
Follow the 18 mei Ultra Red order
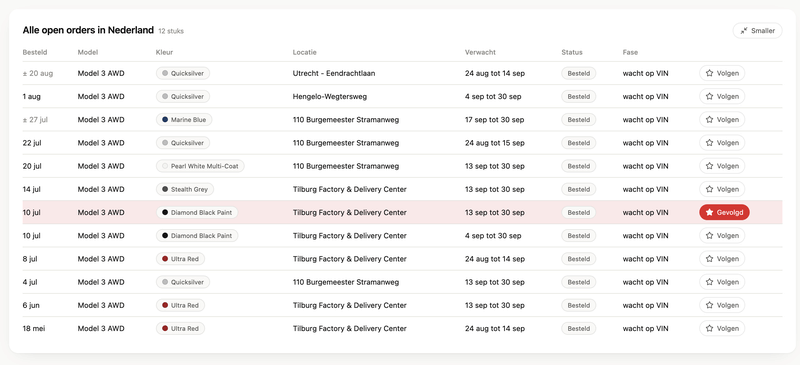pos(721,328)
